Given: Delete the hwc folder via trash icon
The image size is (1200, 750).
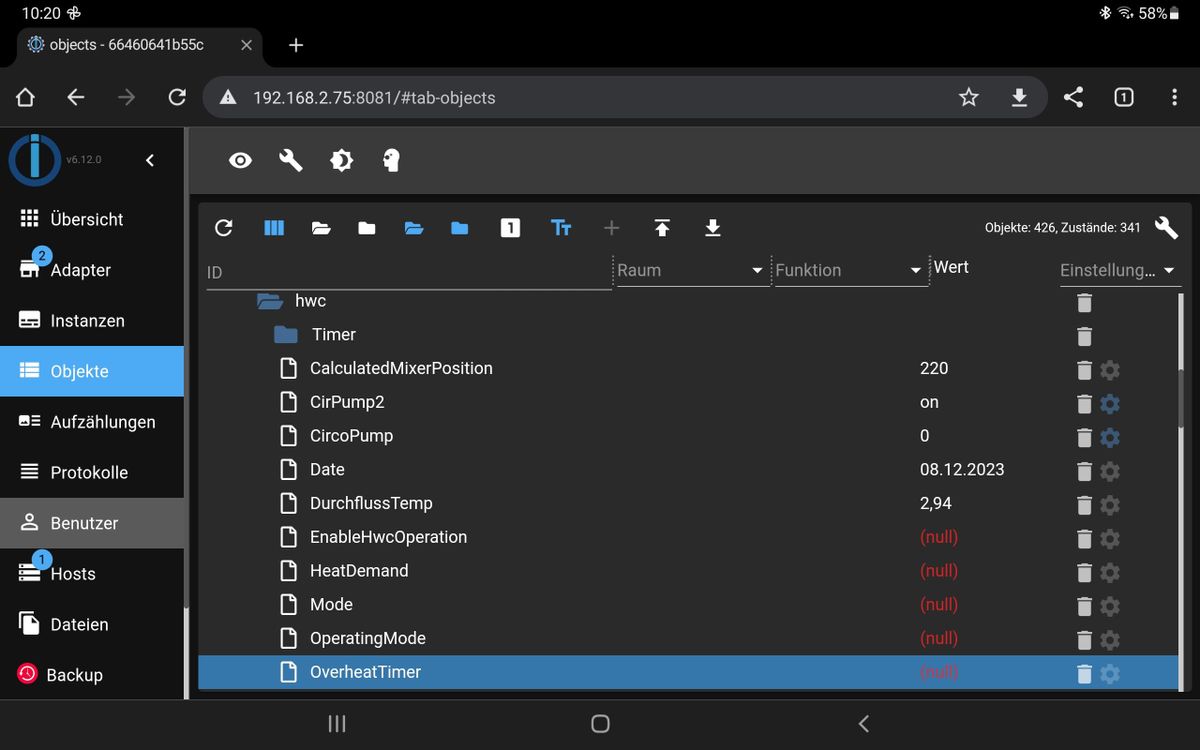Looking at the screenshot, I should coord(1084,302).
